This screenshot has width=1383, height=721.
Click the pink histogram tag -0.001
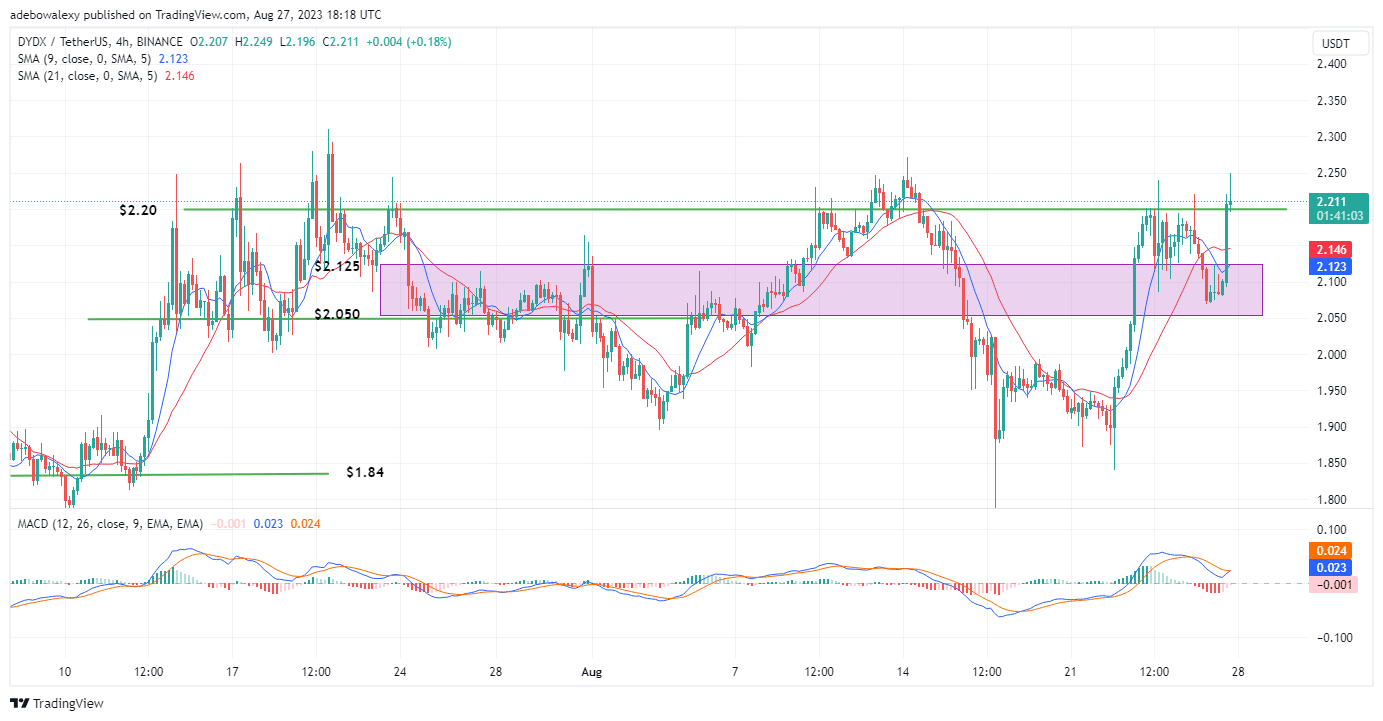click(1334, 584)
